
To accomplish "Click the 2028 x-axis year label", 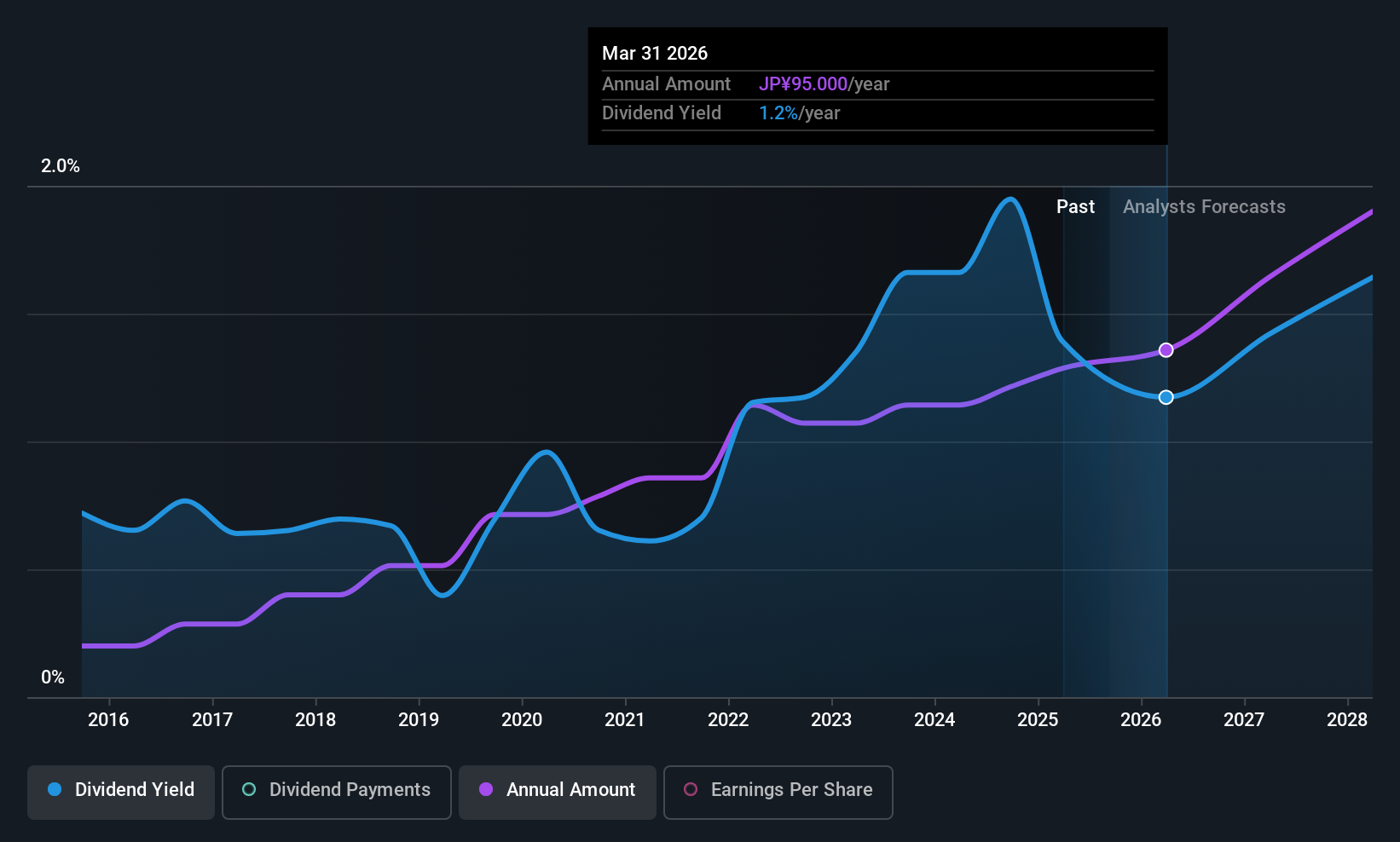I will click(x=1347, y=720).
